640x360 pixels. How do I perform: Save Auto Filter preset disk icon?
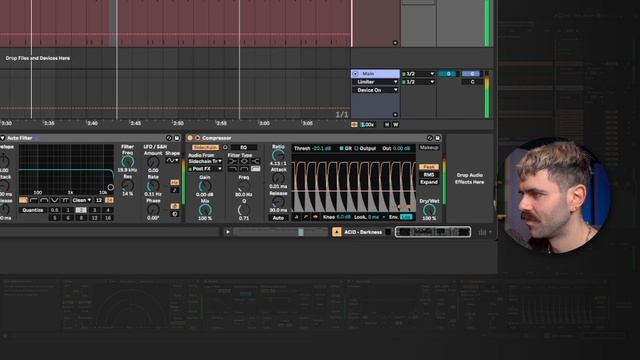tap(177, 138)
